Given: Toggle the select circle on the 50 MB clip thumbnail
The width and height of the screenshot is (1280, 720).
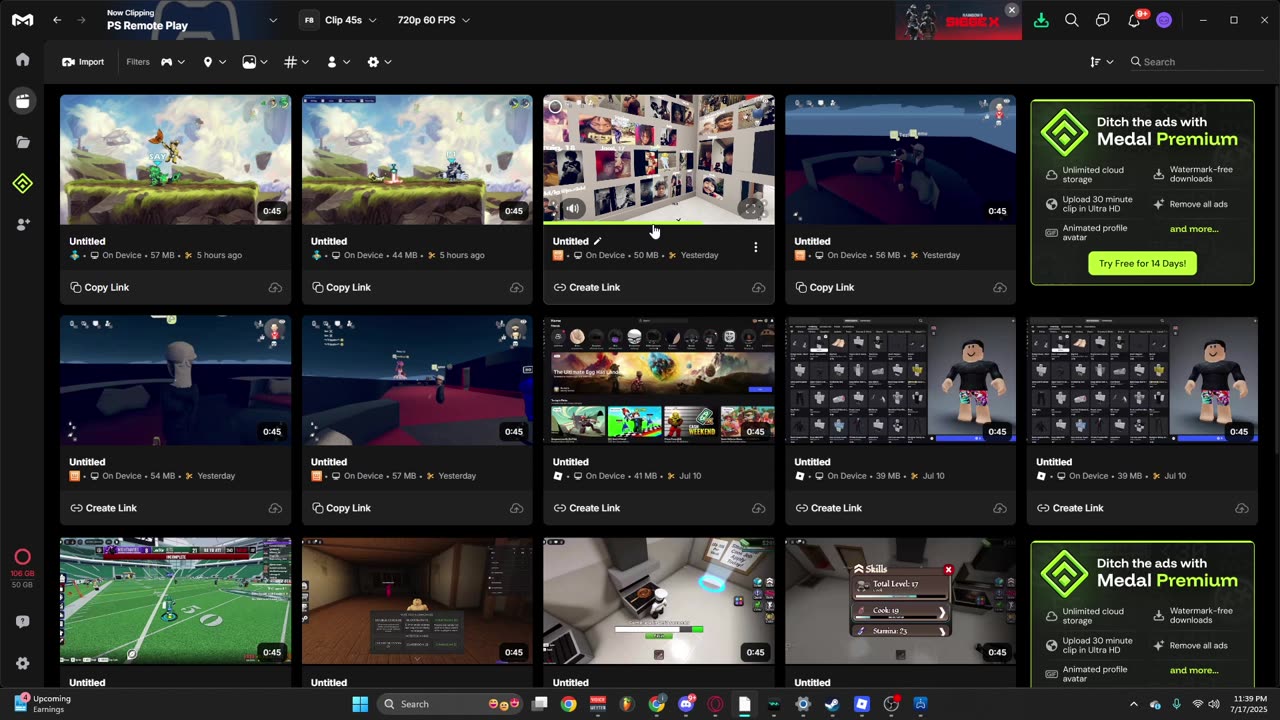Looking at the screenshot, I should (555, 107).
